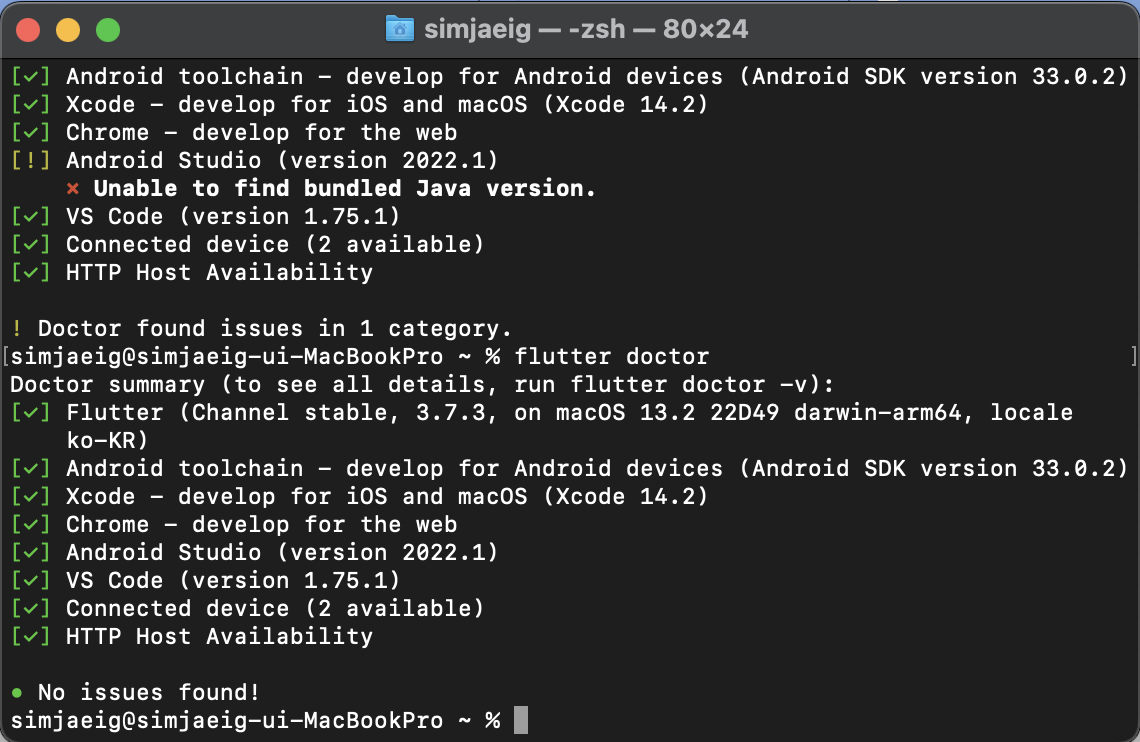1140x742 pixels.
Task: Click the block cursor at the final prompt
Action: (x=520, y=720)
